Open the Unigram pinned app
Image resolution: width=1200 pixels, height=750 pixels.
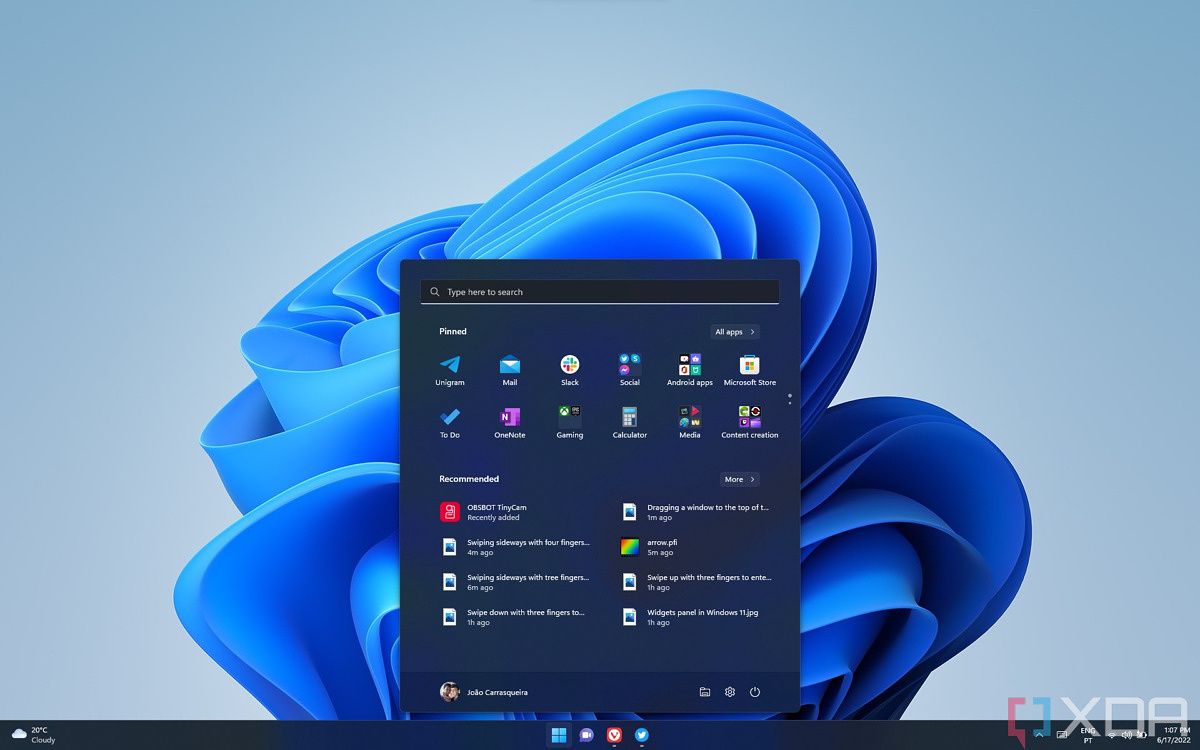click(x=450, y=371)
